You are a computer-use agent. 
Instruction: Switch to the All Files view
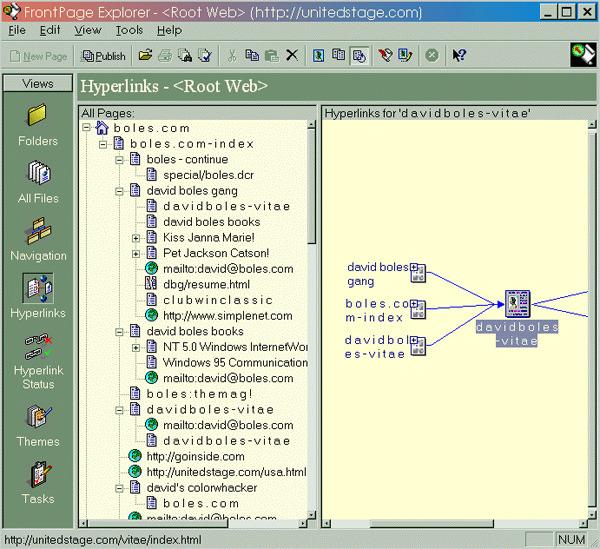(38, 182)
